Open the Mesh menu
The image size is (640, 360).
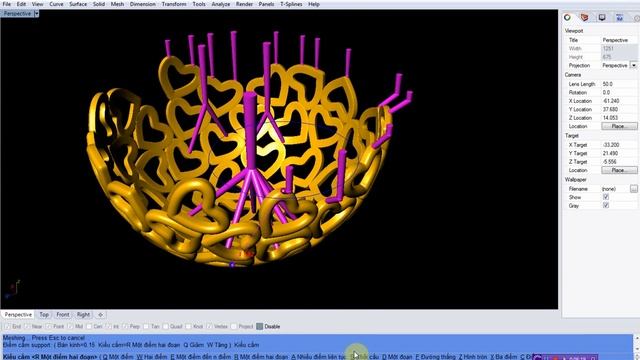pos(117,4)
